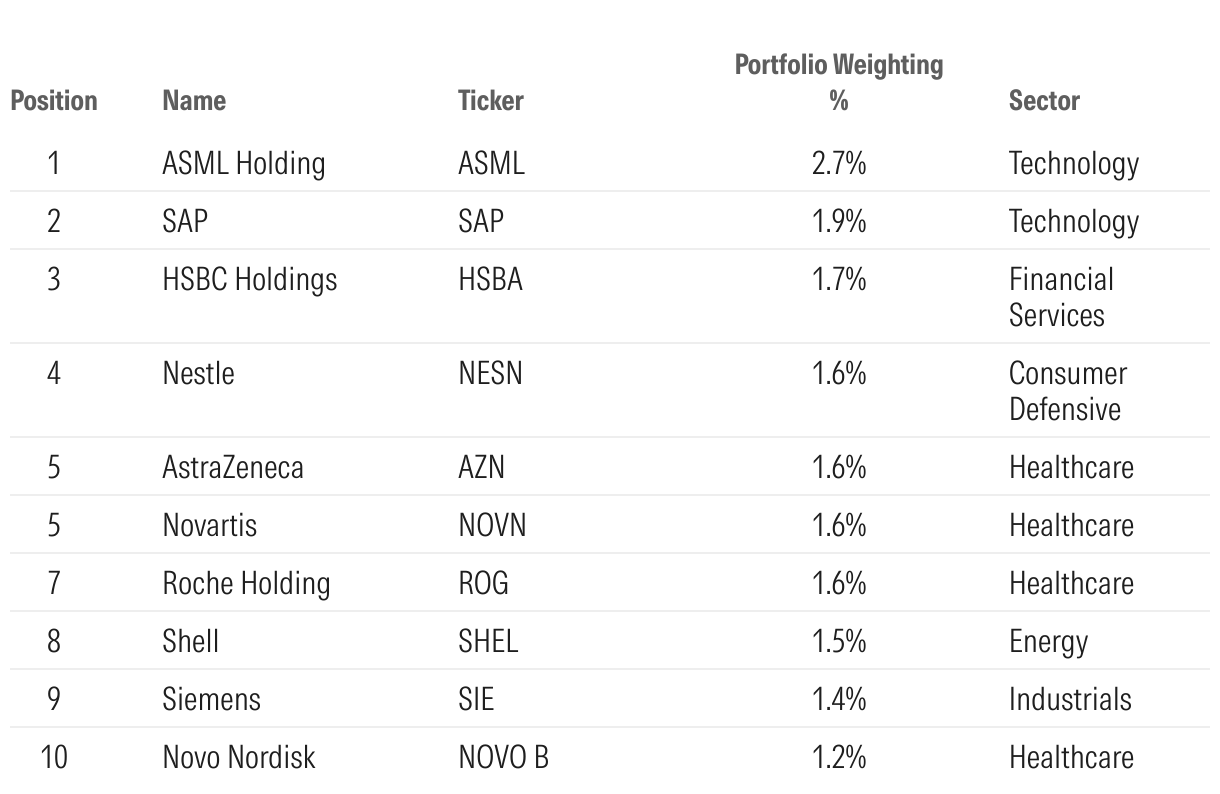Click the 2.7% weighting value
This screenshot has width=1220, height=794.
839,163
